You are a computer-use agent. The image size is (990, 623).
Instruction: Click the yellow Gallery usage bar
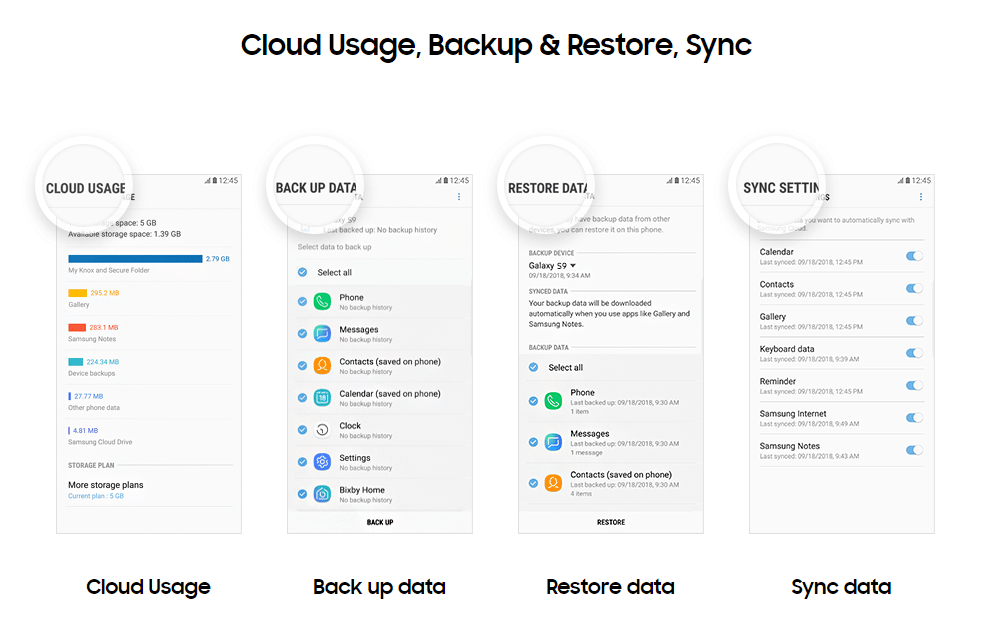pyautogui.click(x=78, y=293)
